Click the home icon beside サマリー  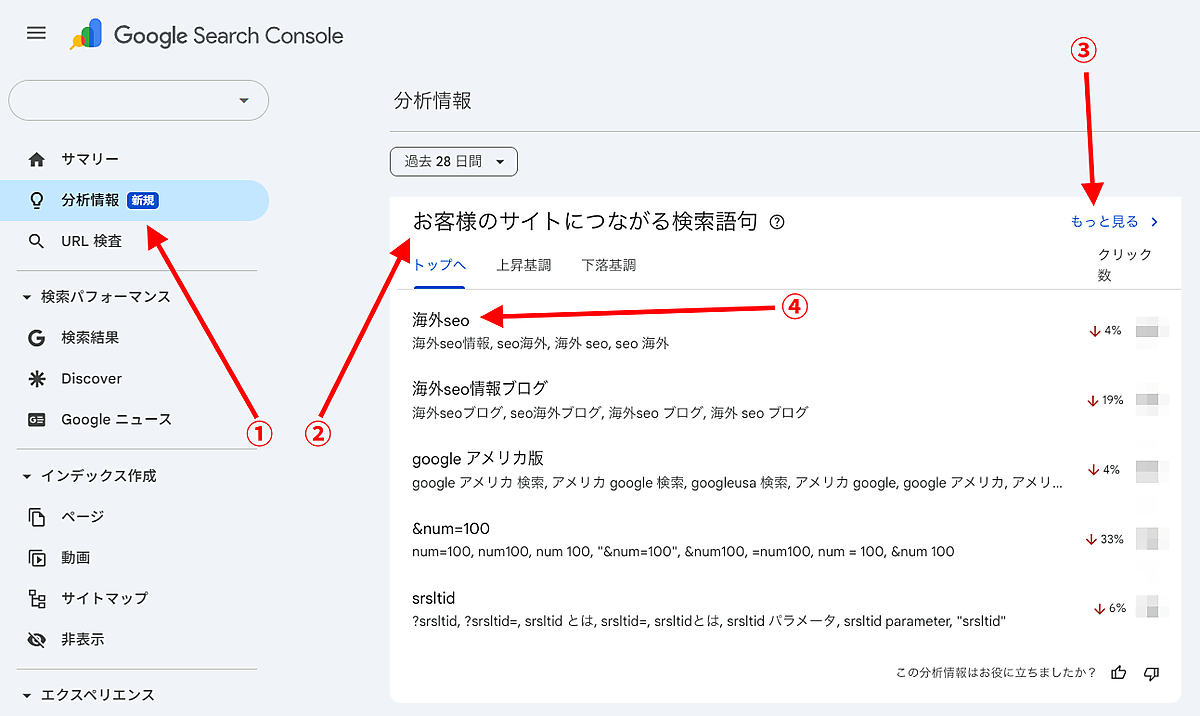37,159
